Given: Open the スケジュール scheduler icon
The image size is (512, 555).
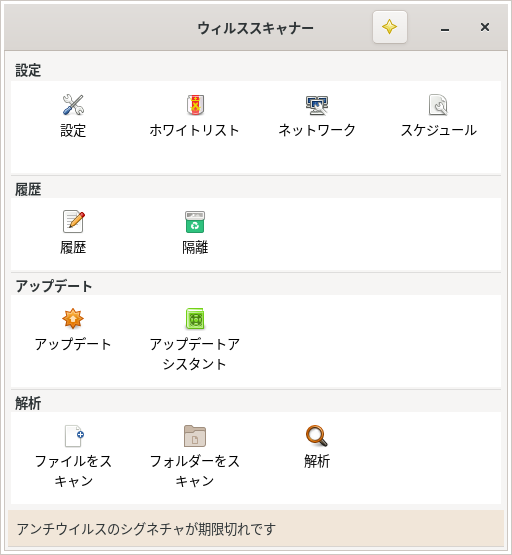Looking at the screenshot, I should click(438, 105).
